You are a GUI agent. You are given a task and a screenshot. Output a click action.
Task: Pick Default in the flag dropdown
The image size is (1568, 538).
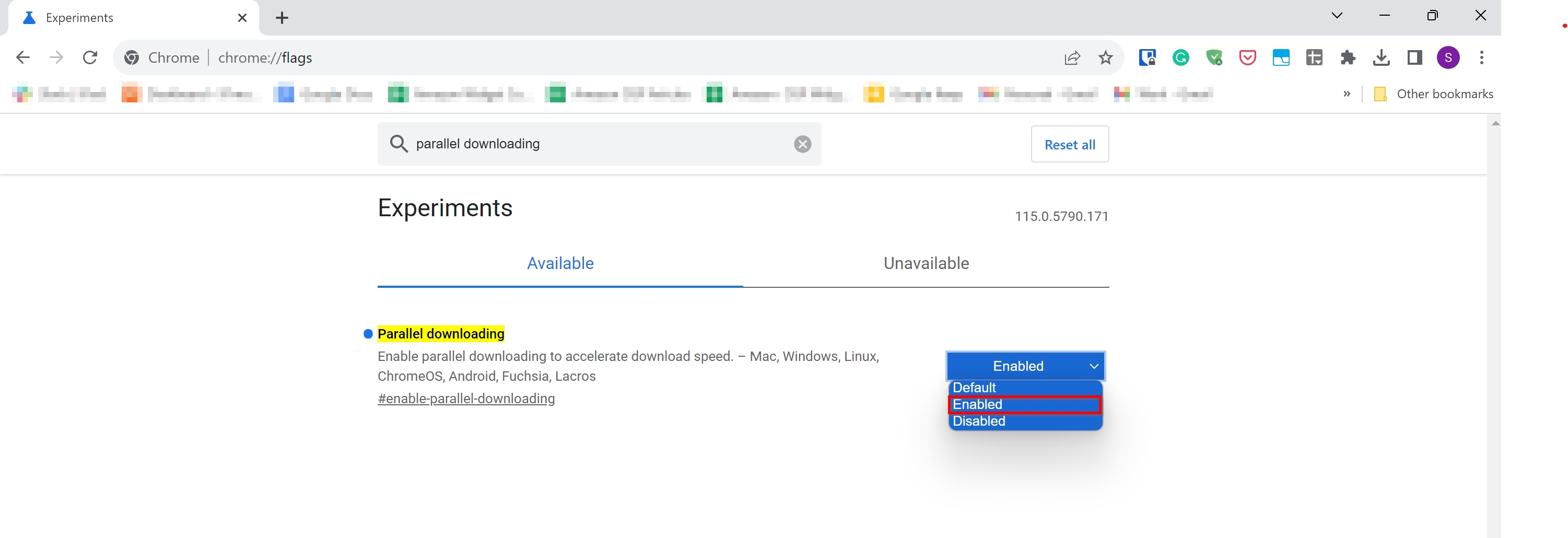(1024, 388)
